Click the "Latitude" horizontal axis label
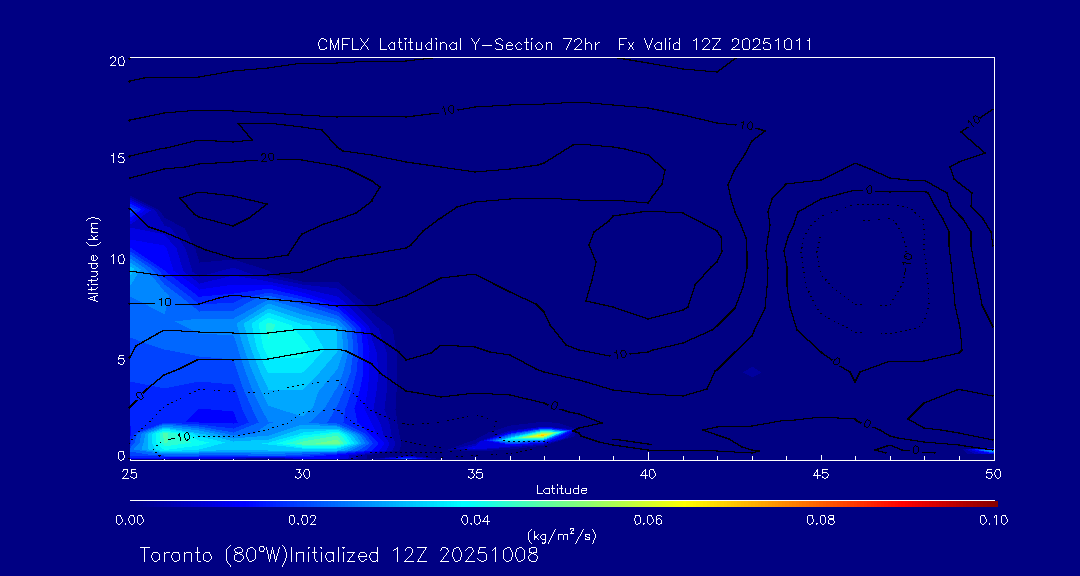This screenshot has width=1080, height=576. point(561,490)
